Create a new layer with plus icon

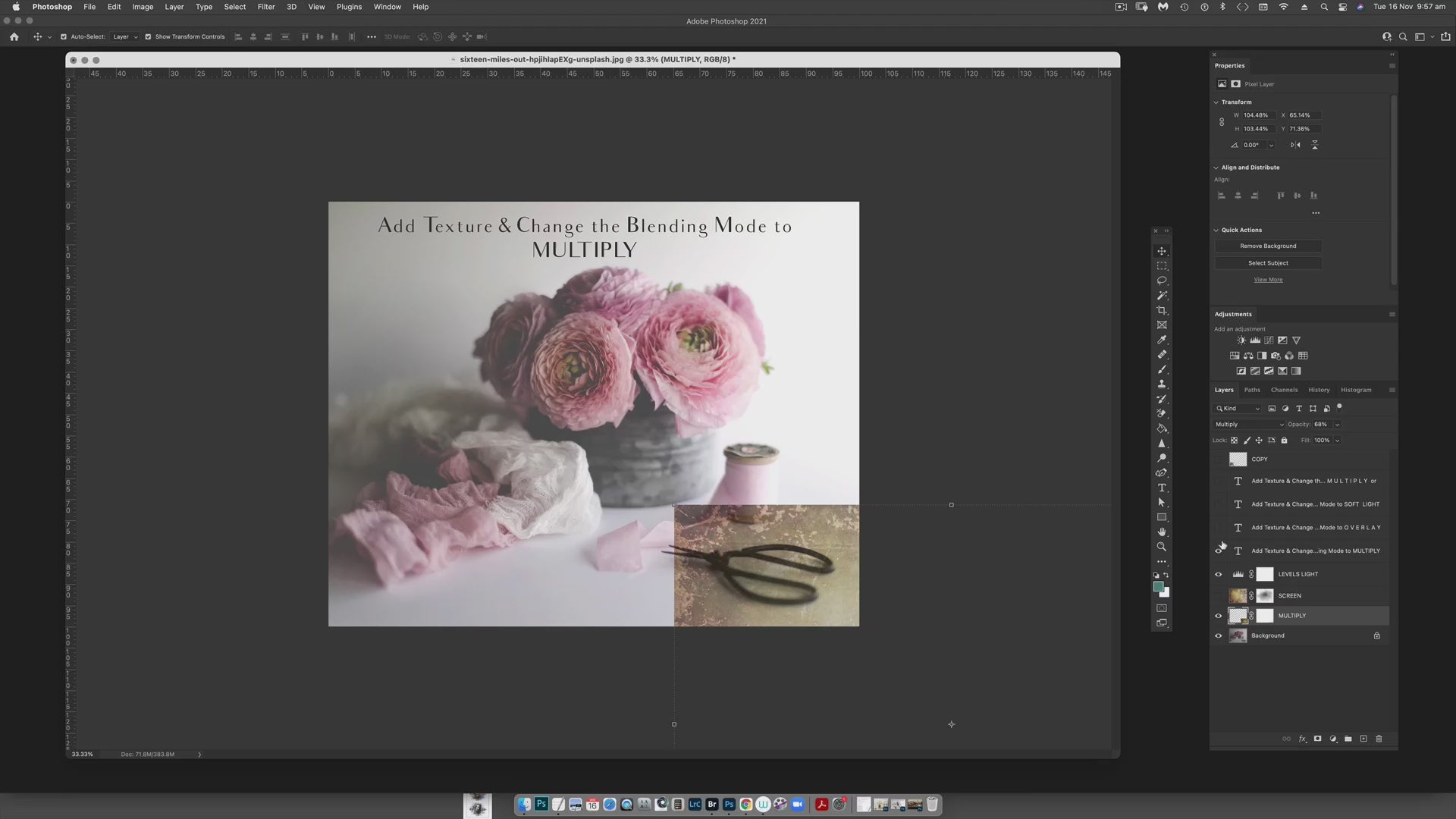tap(1363, 739)
